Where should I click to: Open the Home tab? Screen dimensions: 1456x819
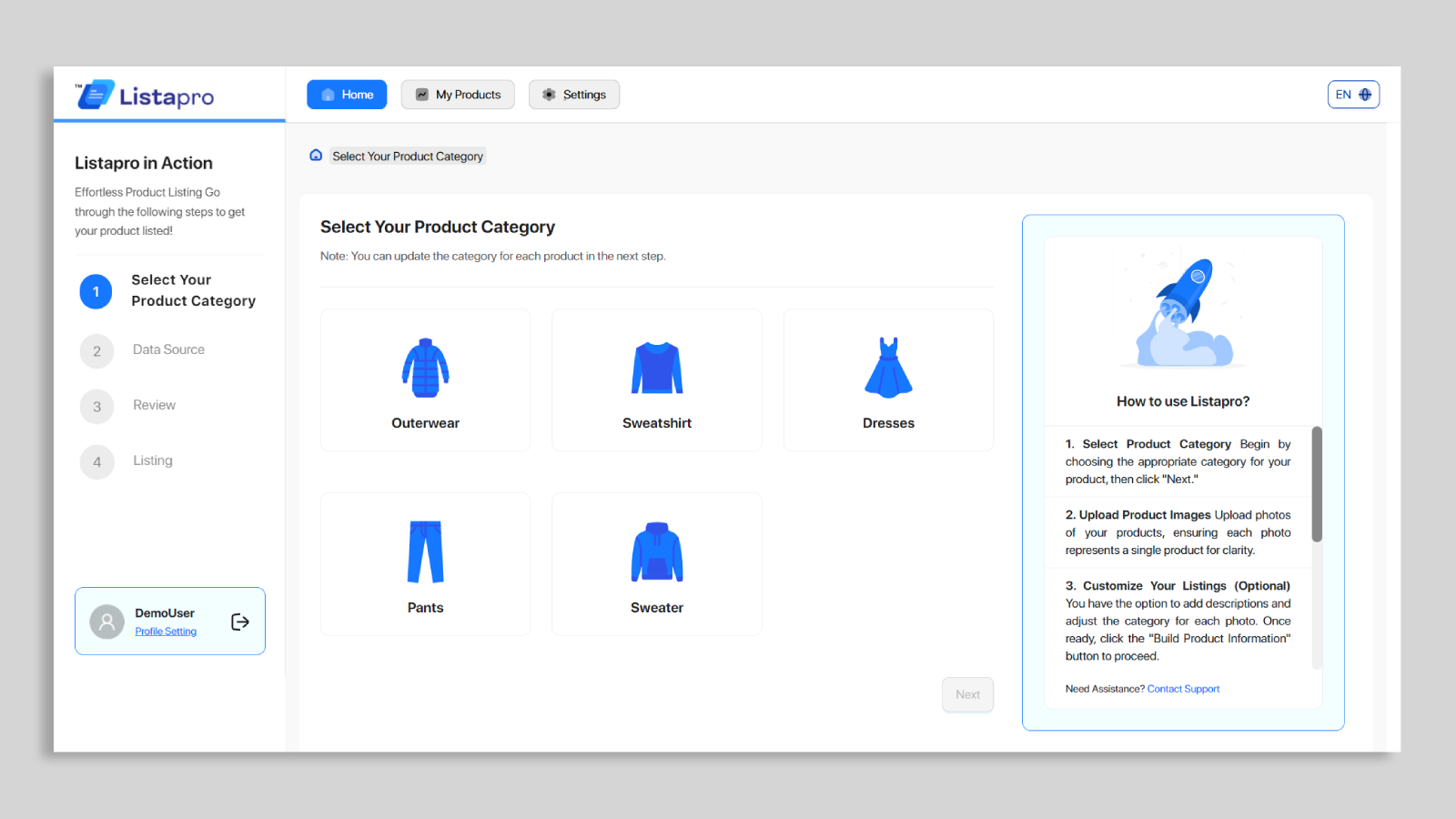click(x=347, y=95)
